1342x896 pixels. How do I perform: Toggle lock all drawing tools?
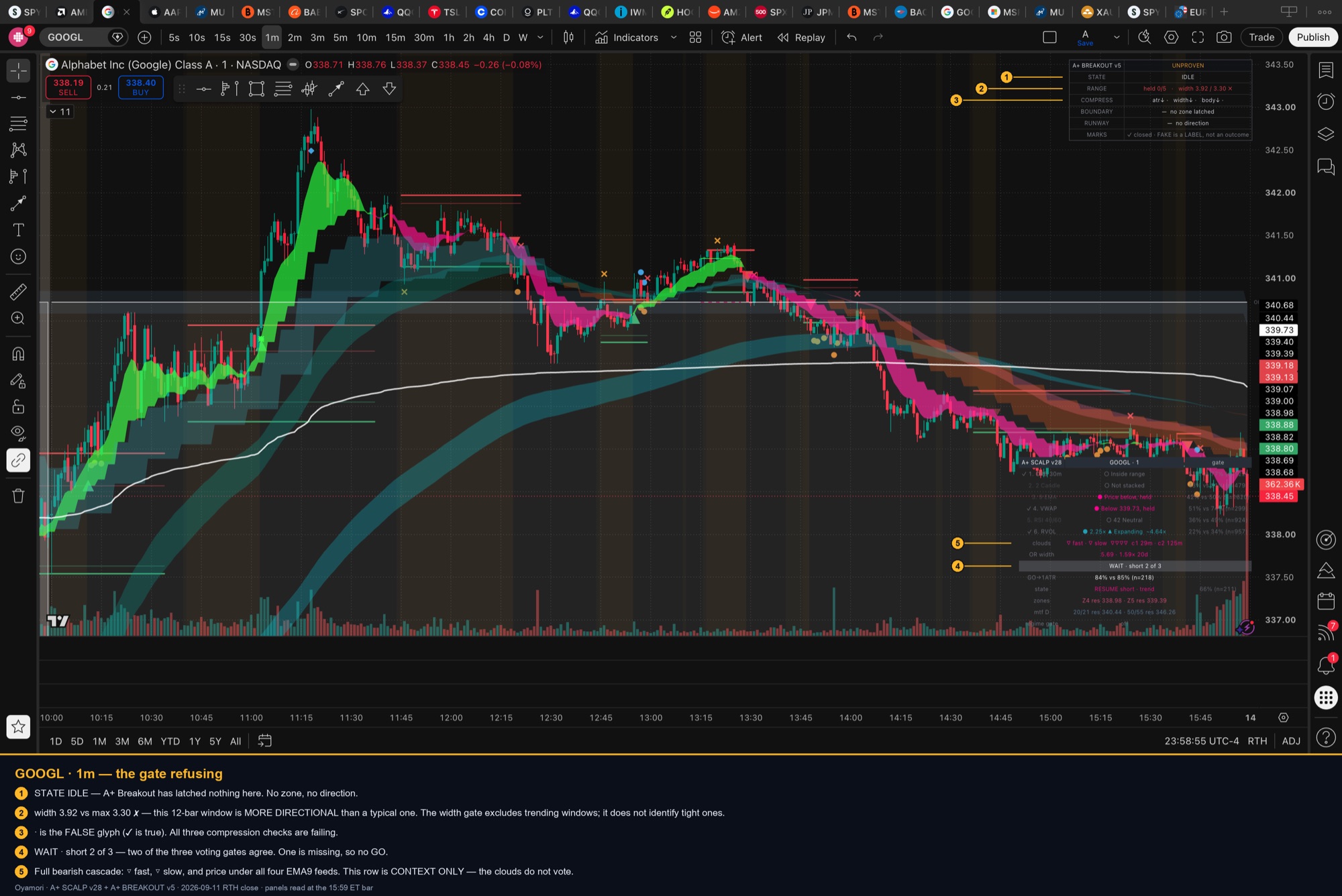(x=18, y=406)
